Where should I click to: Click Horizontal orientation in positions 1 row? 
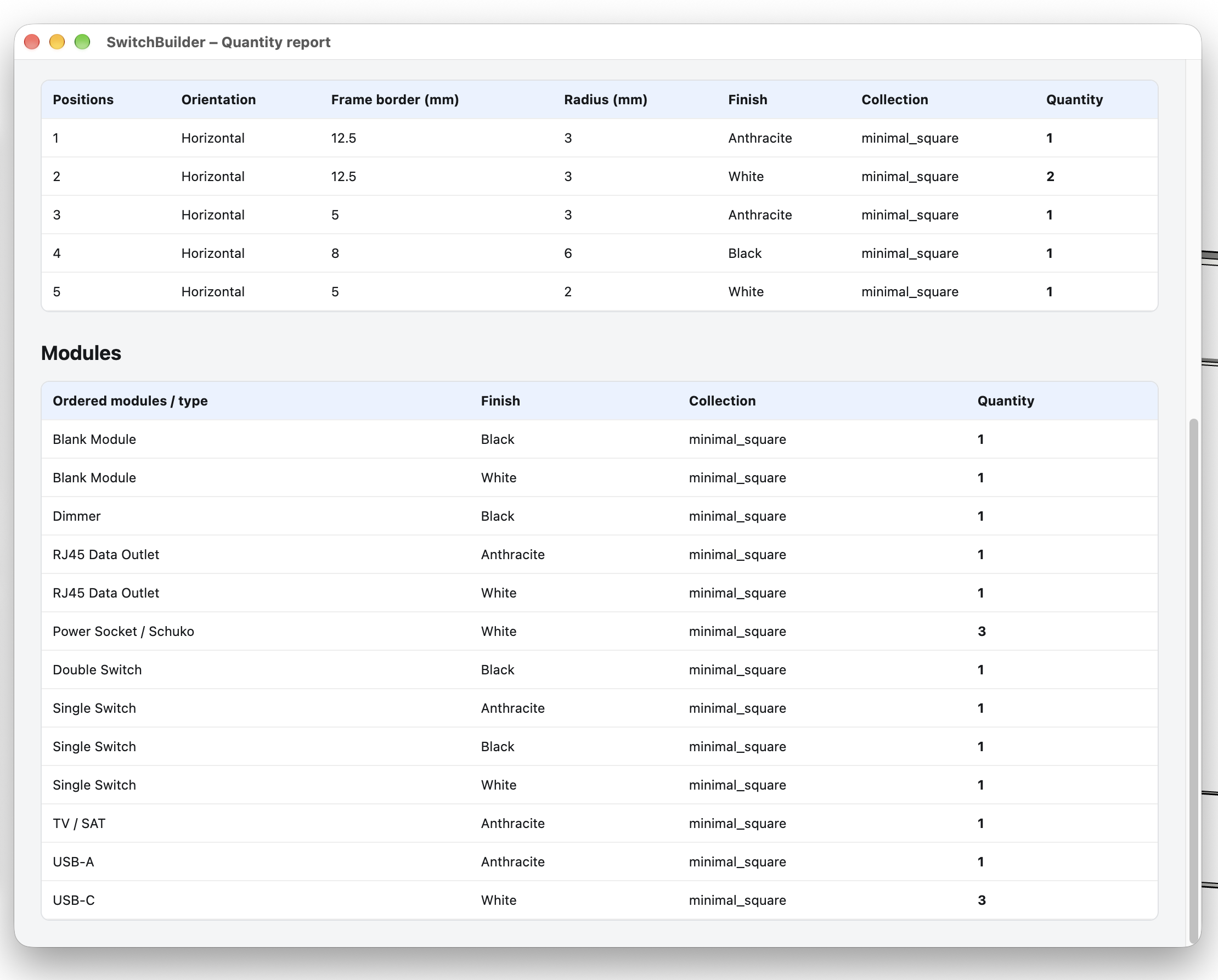coord(212,138)
